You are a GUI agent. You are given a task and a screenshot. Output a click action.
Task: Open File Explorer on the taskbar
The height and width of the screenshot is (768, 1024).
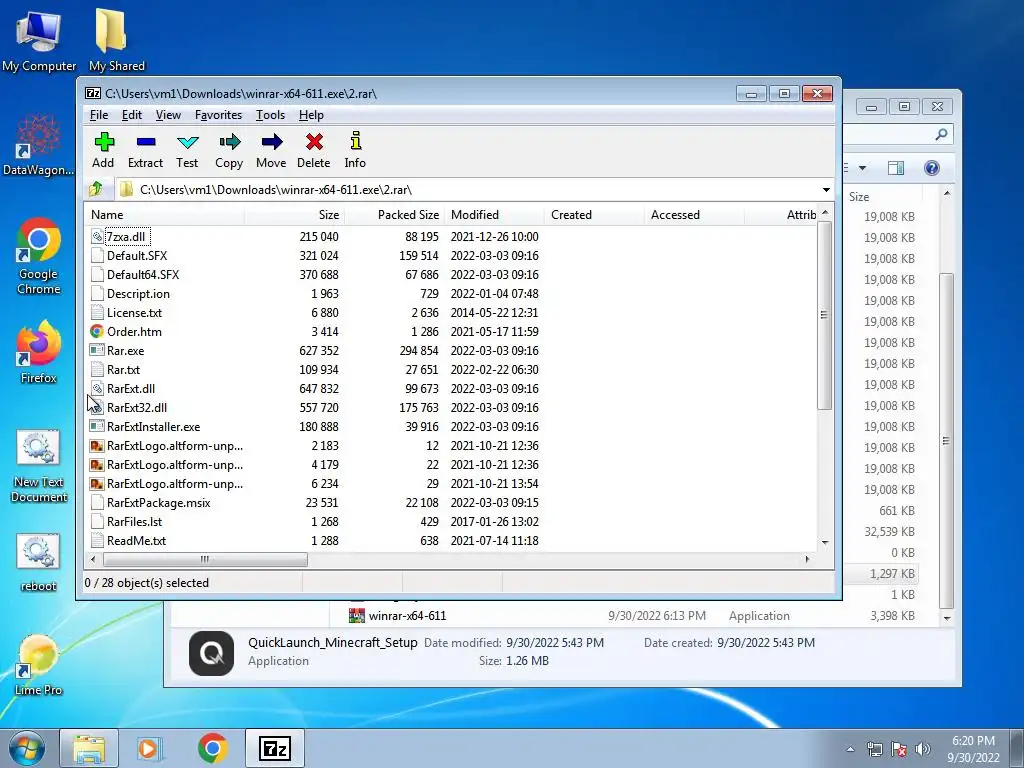pos(89,748)
